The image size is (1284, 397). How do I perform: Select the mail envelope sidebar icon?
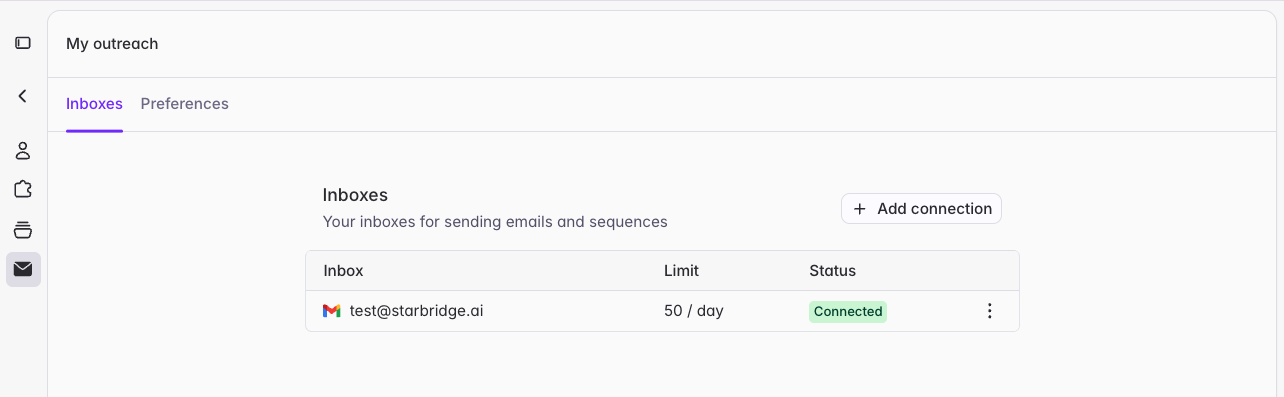tap(23, 269)
